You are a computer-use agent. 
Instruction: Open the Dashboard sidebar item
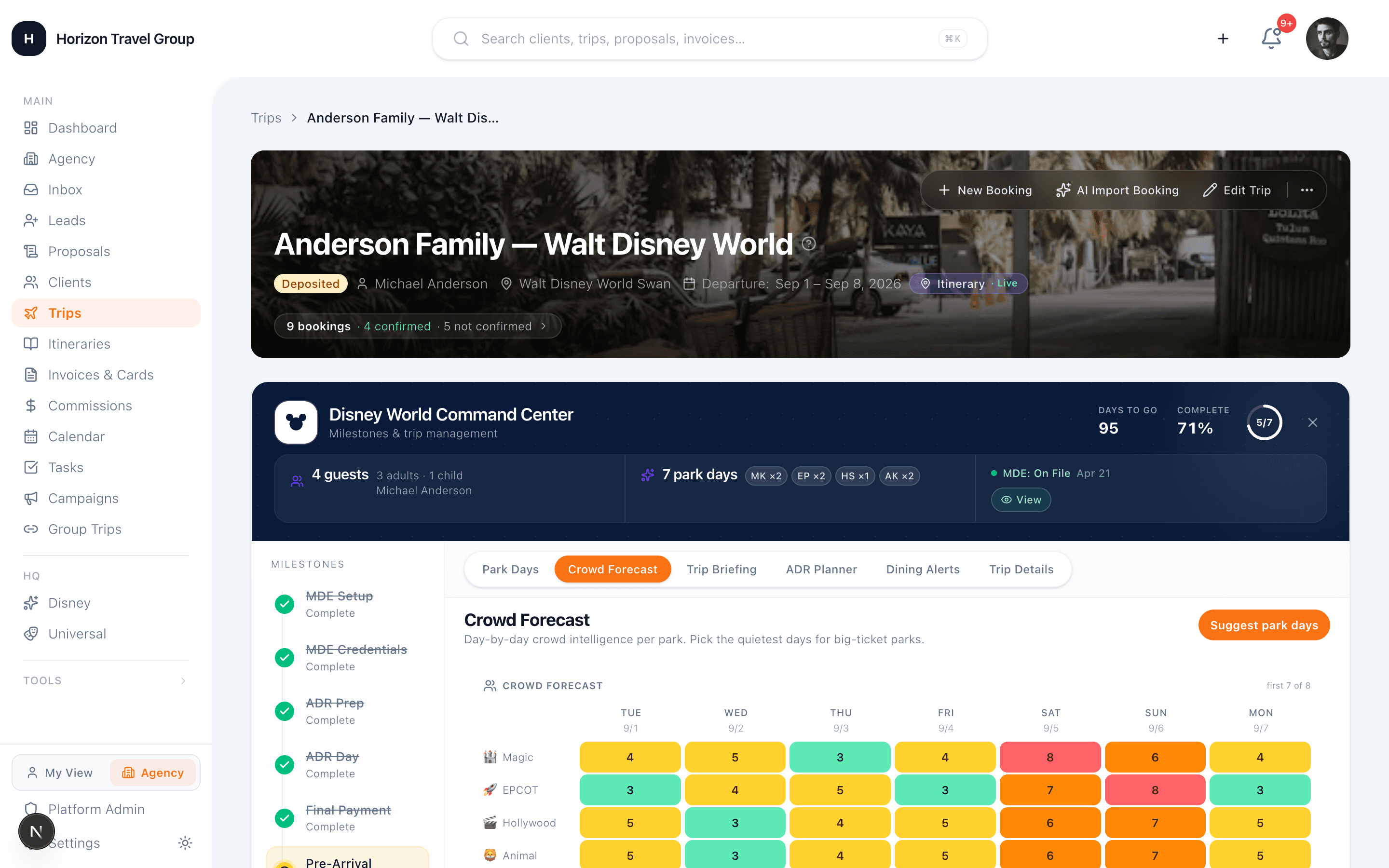[106, 127]
